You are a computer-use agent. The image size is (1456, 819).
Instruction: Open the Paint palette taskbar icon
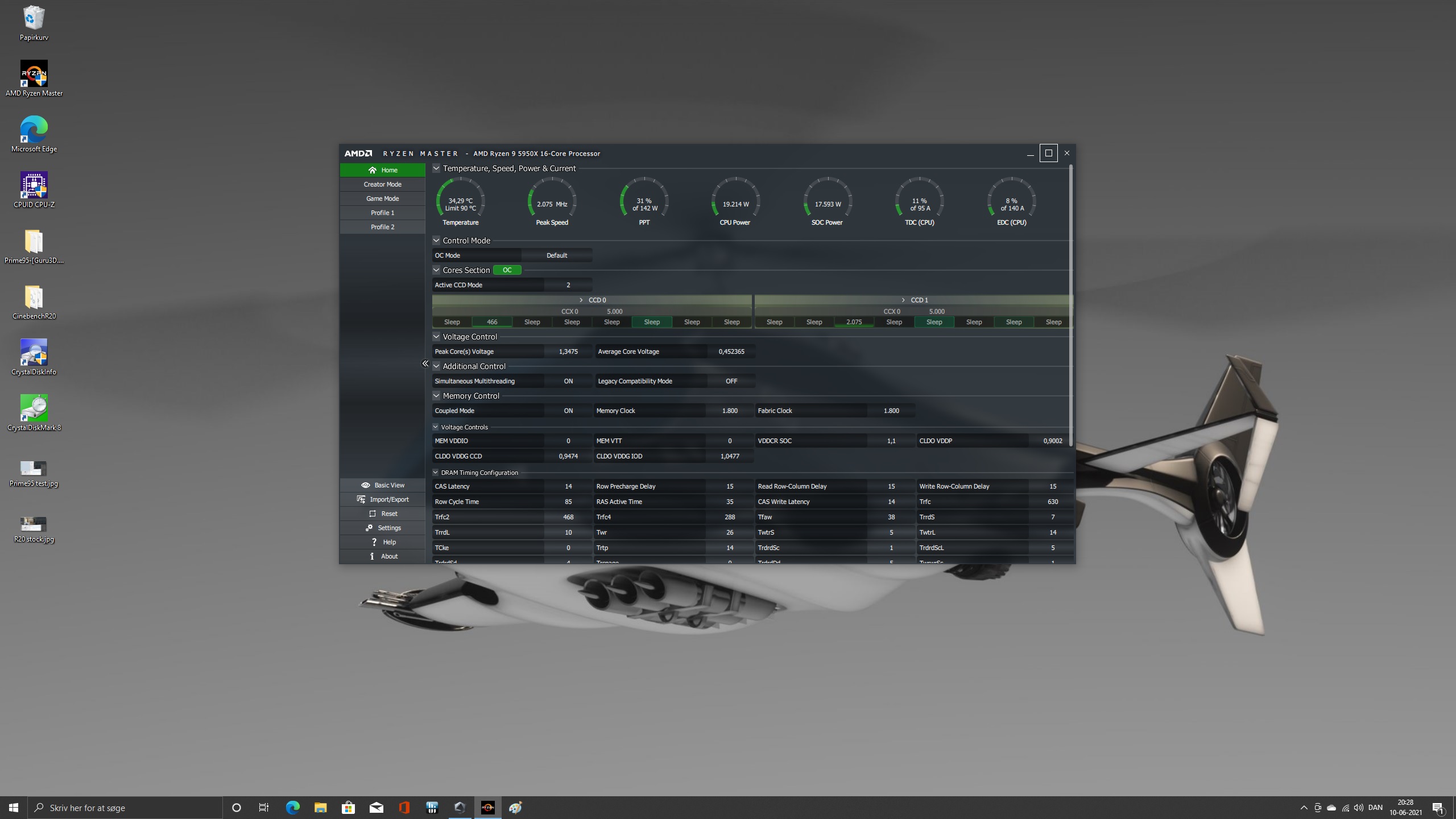click(515, 808)
